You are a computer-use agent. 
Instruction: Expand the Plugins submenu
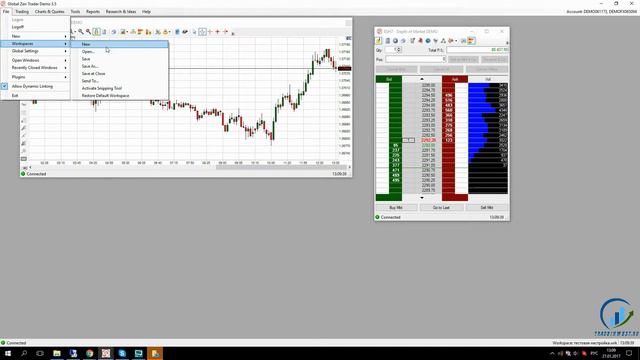(35, 77)
